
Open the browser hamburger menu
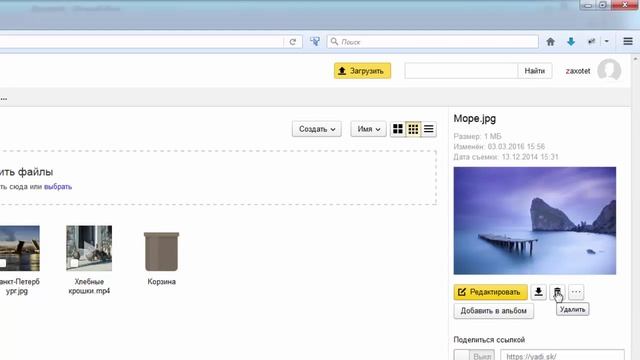(x=628, y=41)
